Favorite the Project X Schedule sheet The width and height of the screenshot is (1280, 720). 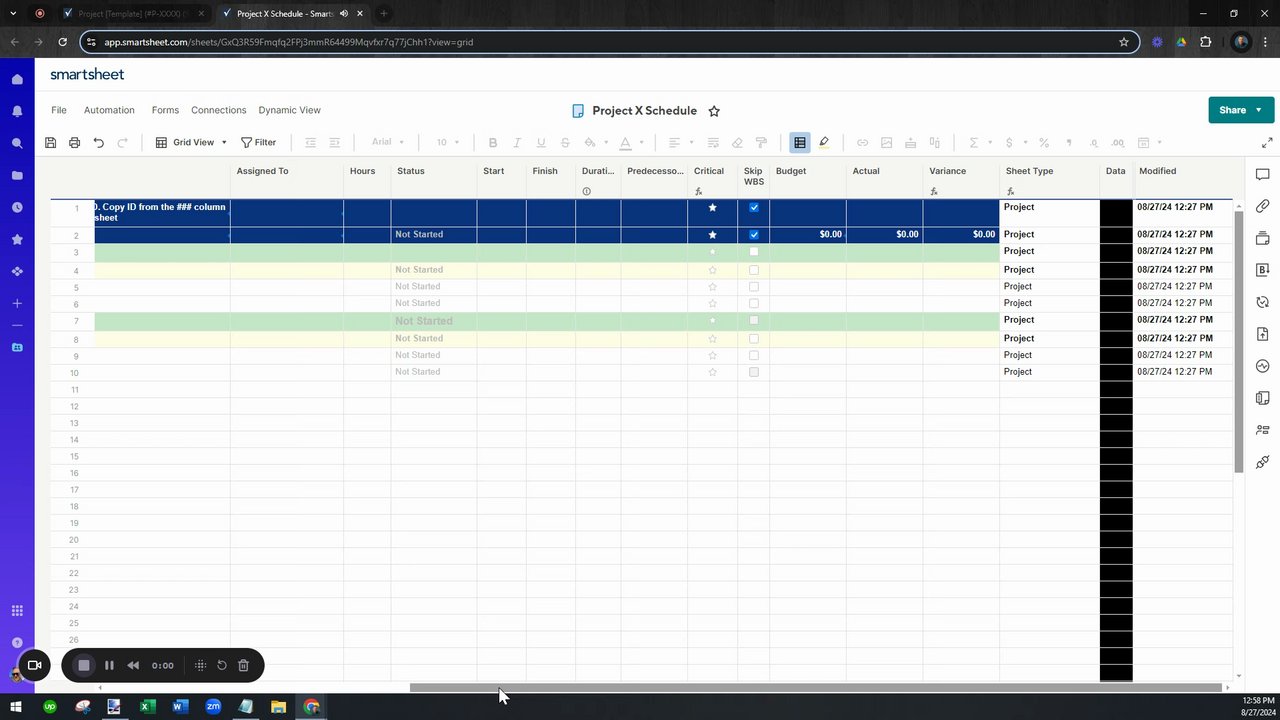point(714,111)
